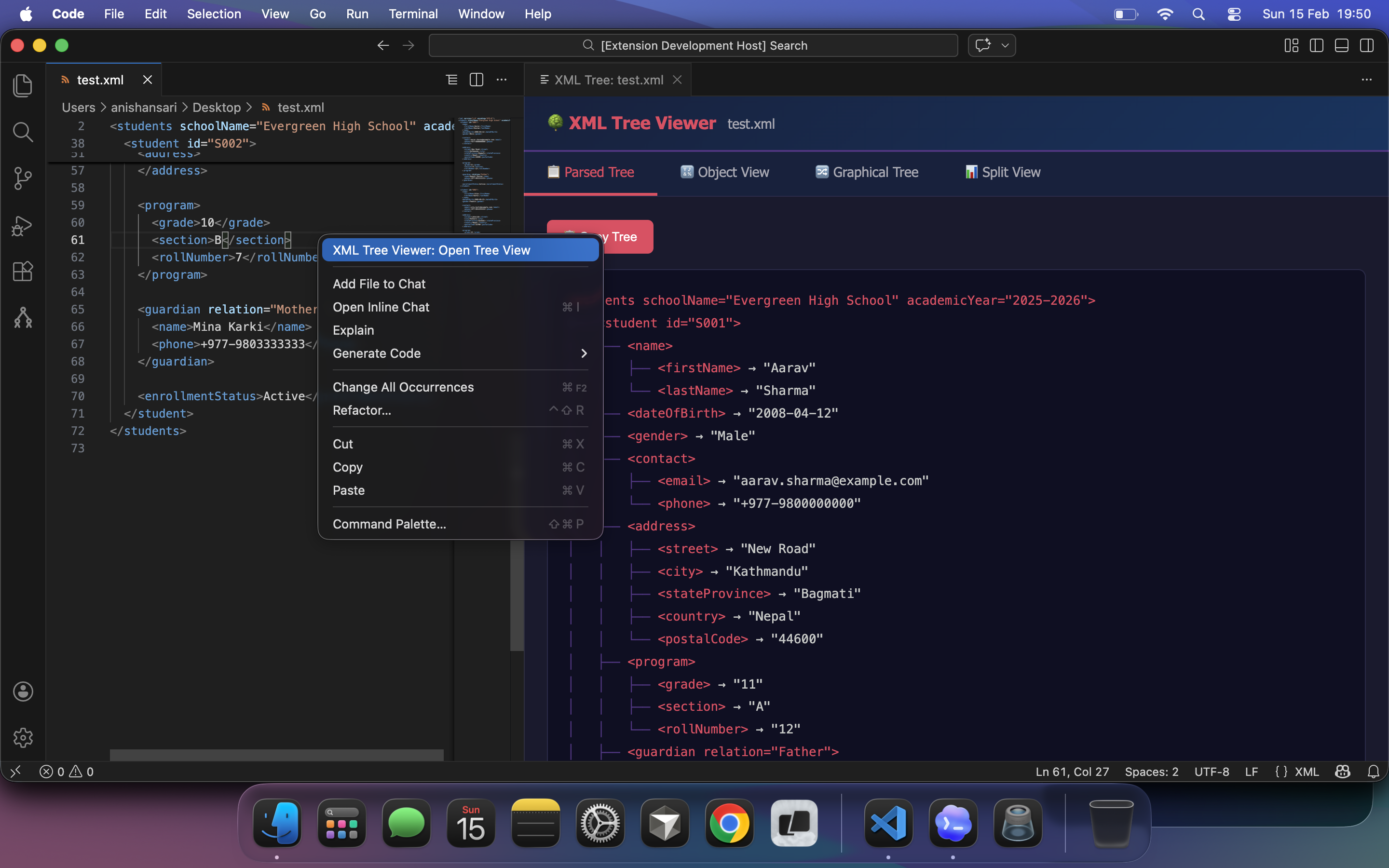Click the Extension Development Host search field
1389x868 pixels.
click(693, 45)
